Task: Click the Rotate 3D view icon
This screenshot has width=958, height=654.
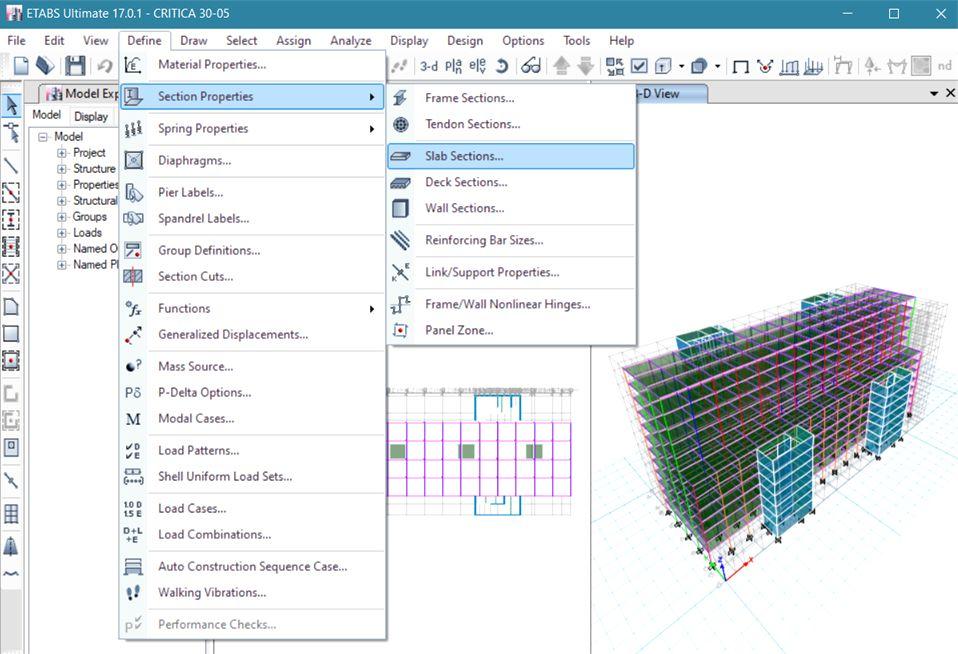Action: (502, 66)
